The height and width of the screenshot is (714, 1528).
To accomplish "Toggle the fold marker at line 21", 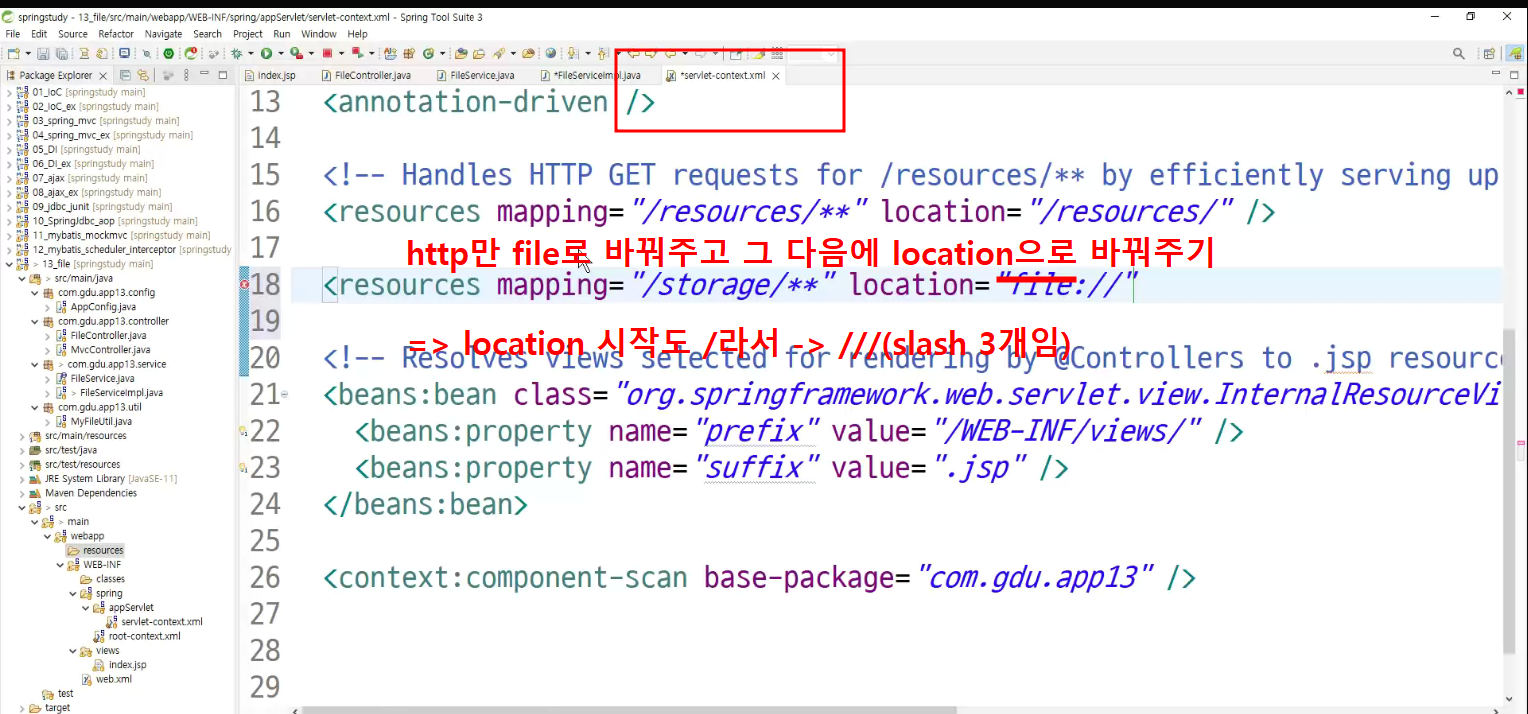I will click(x=284, y=395).
